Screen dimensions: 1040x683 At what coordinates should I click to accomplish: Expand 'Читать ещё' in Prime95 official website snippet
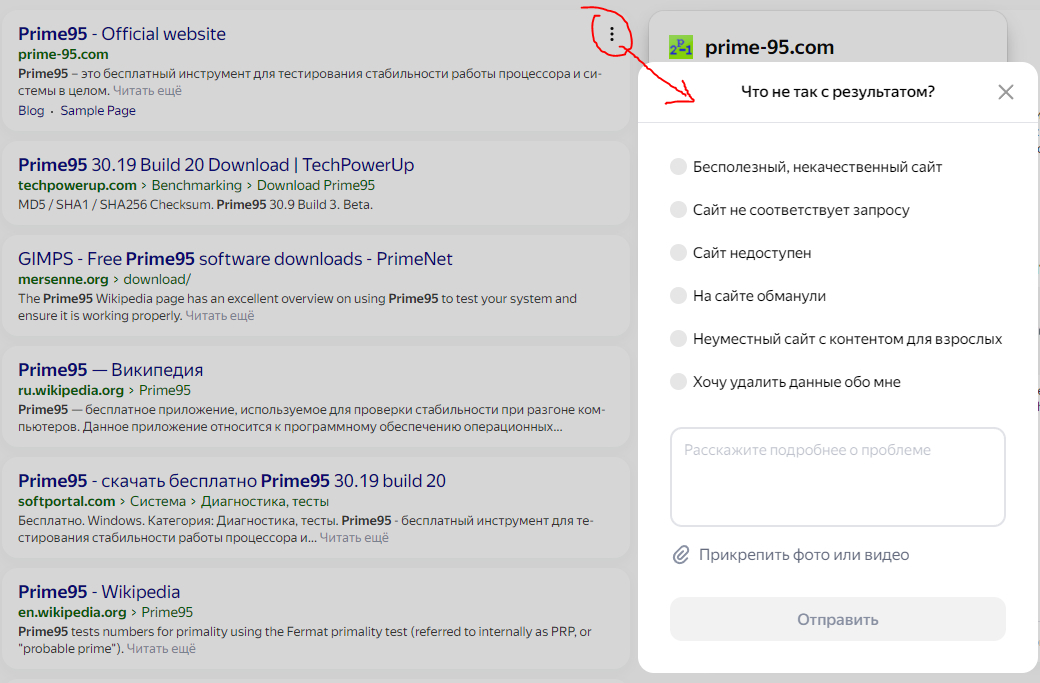147,90
